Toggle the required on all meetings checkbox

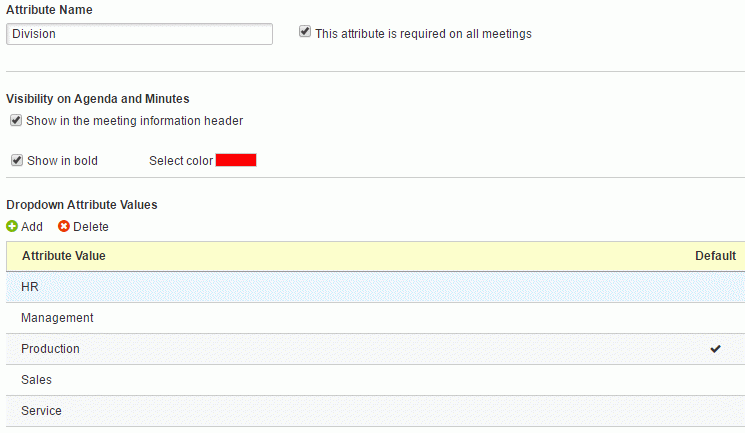(305, 32)
